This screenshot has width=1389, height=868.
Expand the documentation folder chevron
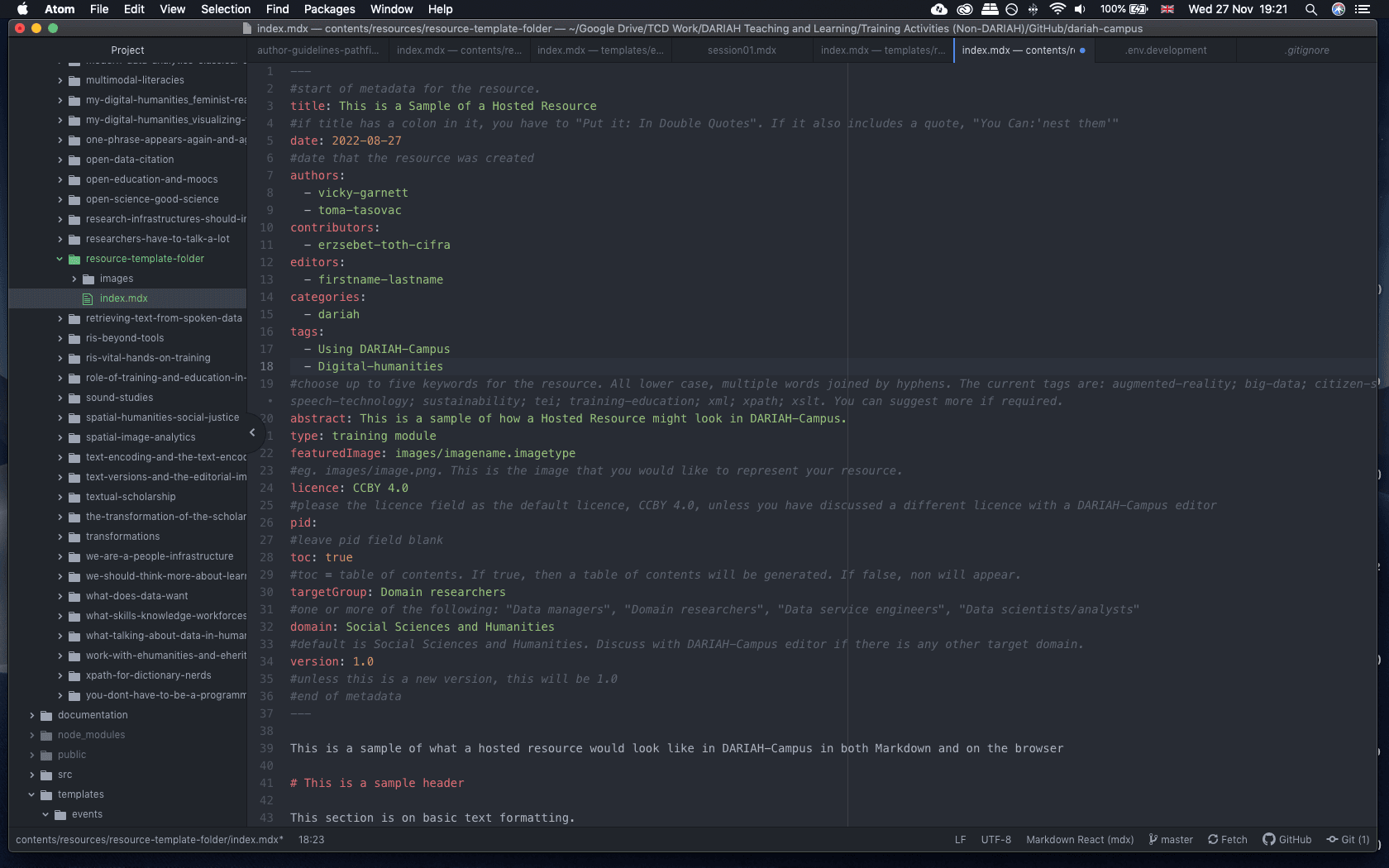[32, 715]
